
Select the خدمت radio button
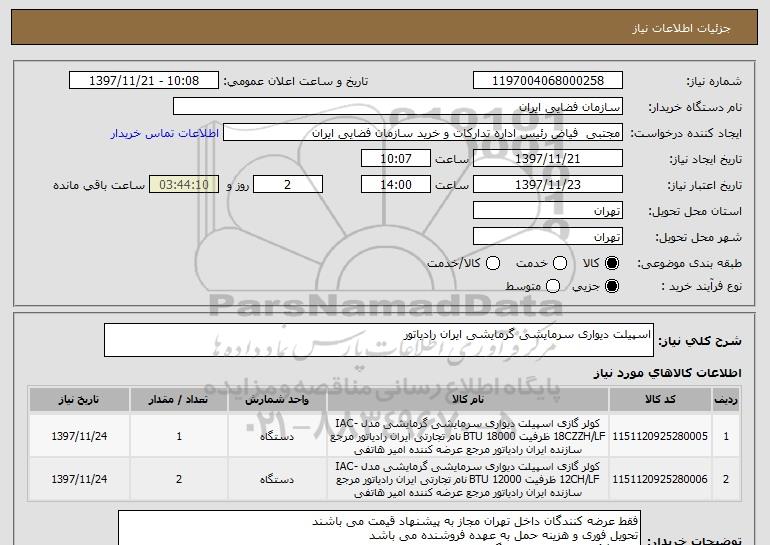(560, 263)
